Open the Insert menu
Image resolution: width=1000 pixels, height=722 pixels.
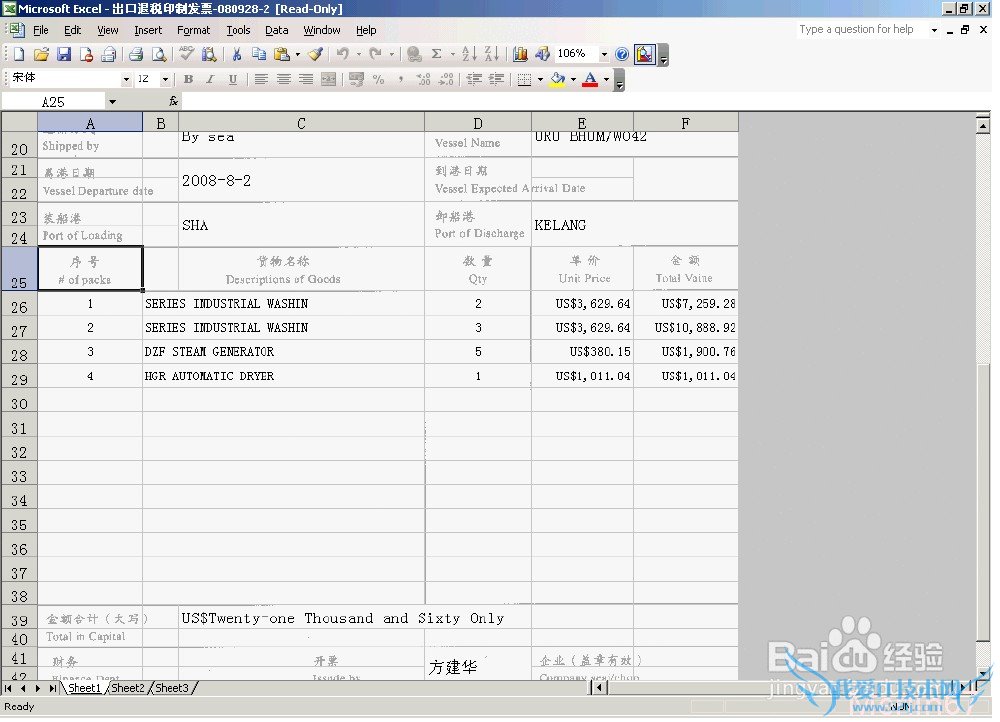click(148, 30)
